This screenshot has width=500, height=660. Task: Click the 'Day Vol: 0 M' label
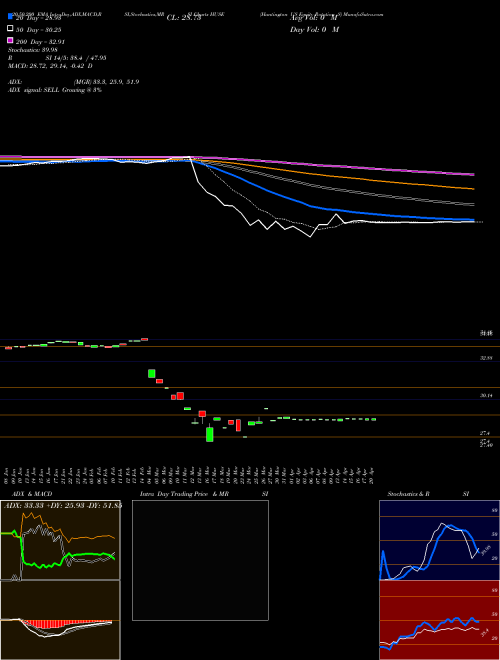tap(314, 29)
